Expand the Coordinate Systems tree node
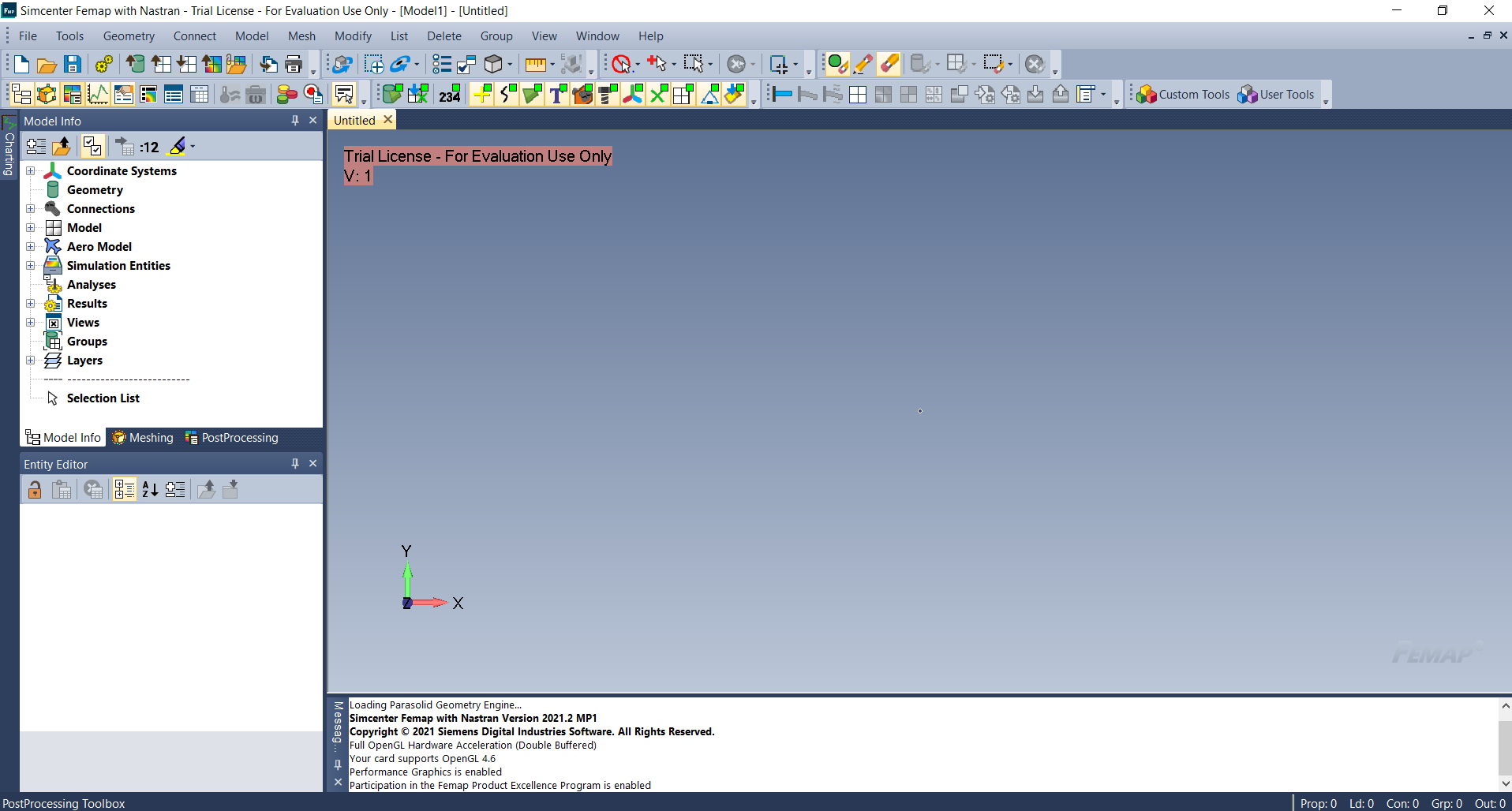1512x811 pixels. click(30, 170)
